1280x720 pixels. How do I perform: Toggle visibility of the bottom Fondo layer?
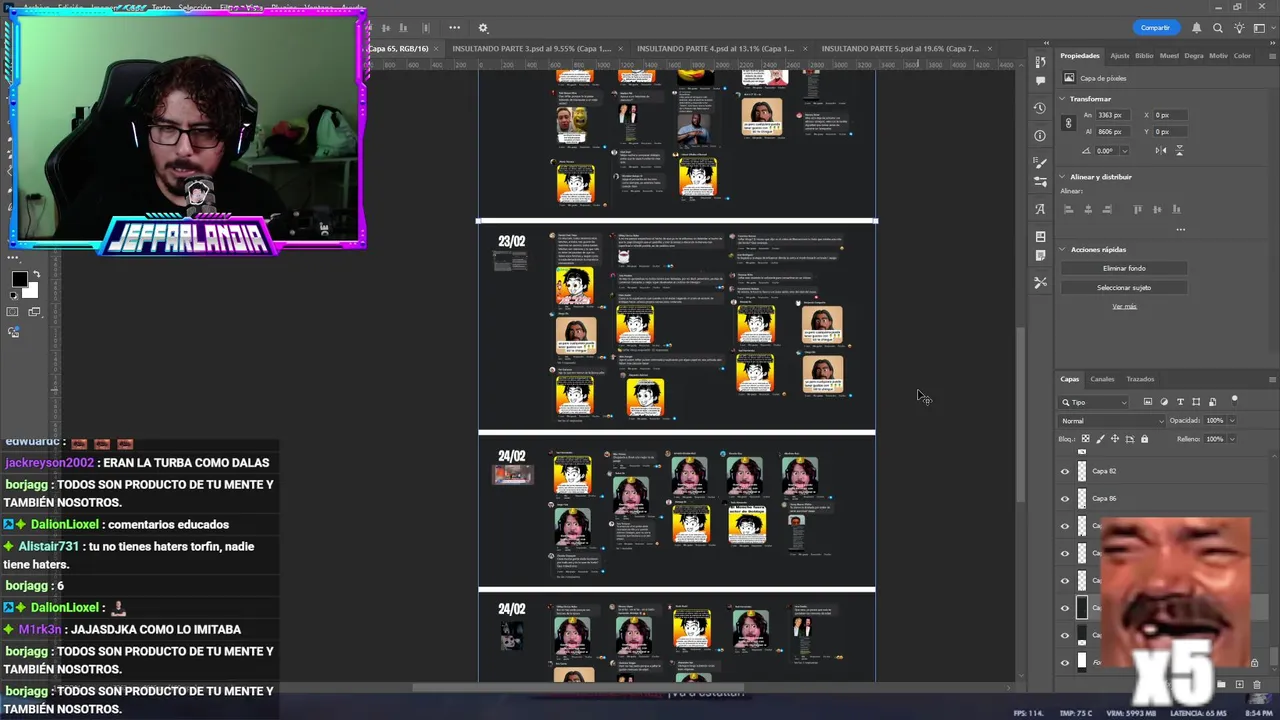click(1064, 662)
